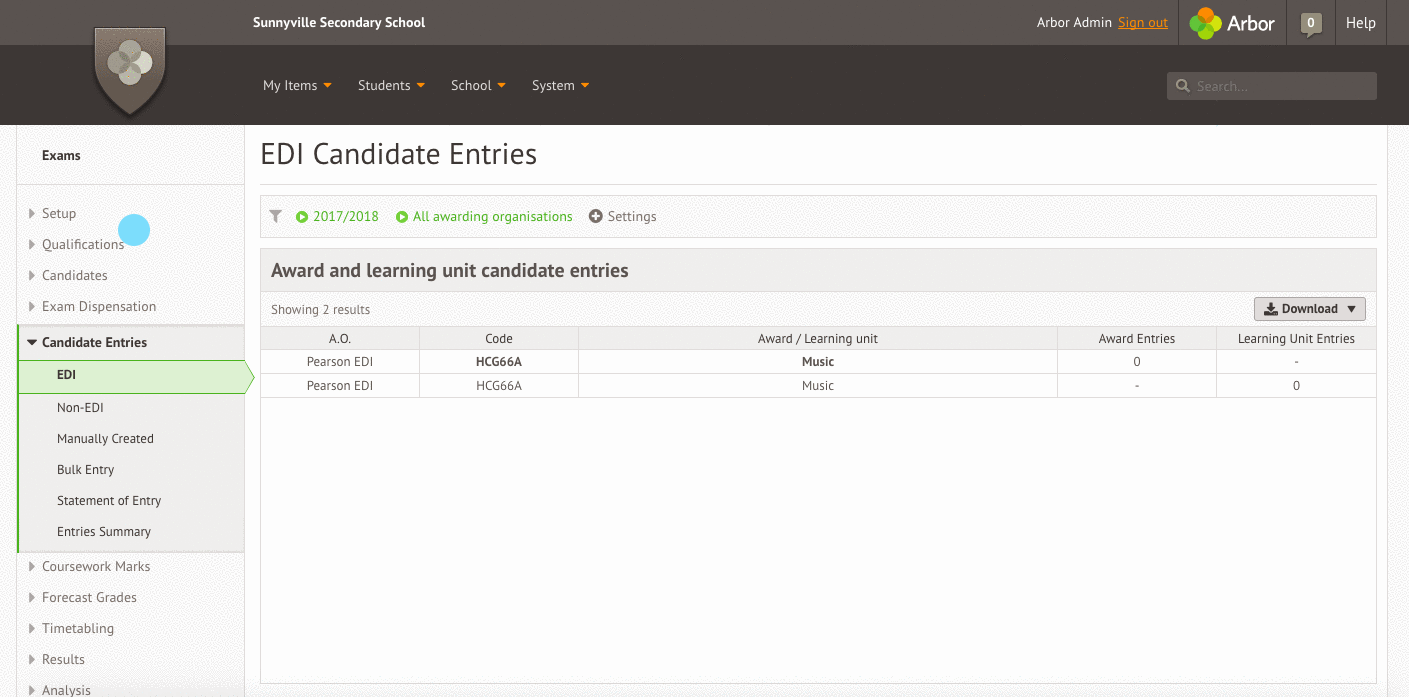The image size is (1409, 697).
Task: Click the bold Music award cell
Action: tap(818, 362)
